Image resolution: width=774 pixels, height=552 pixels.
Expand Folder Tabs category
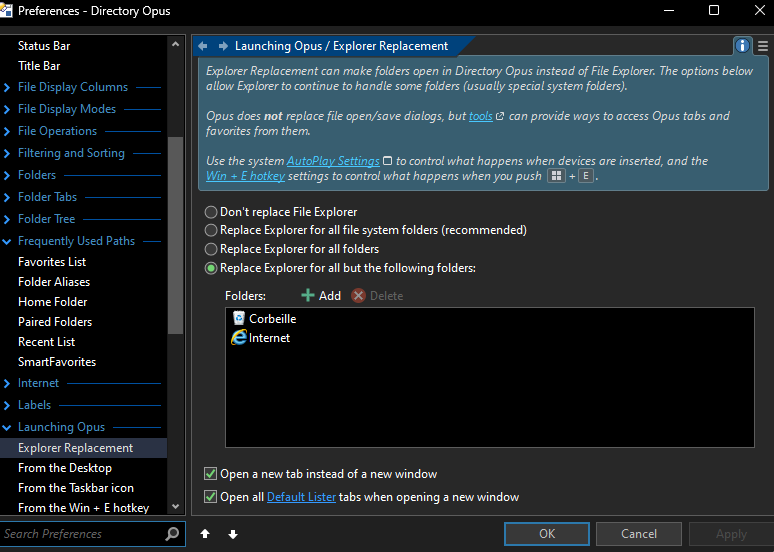coord(7,197)
